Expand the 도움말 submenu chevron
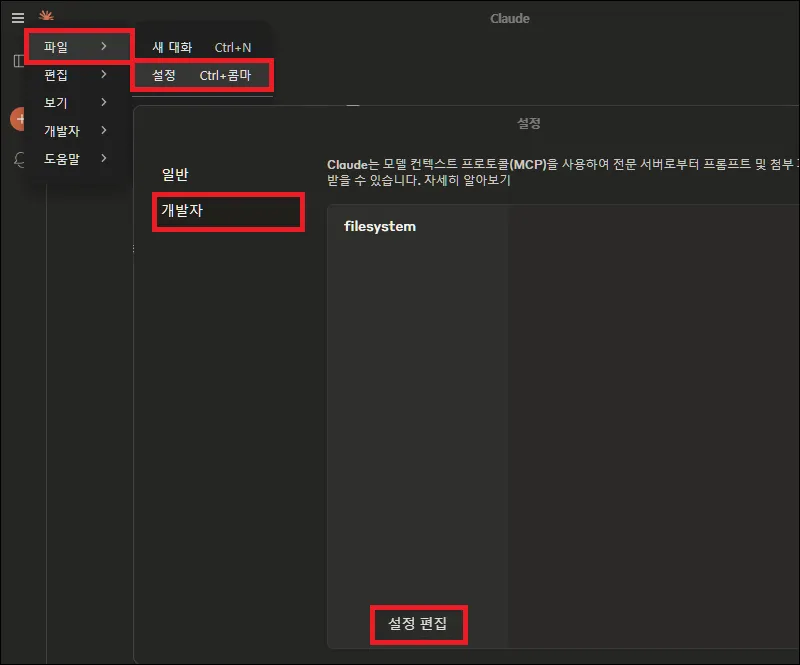The image size is (800, 665). click(104, 158)
